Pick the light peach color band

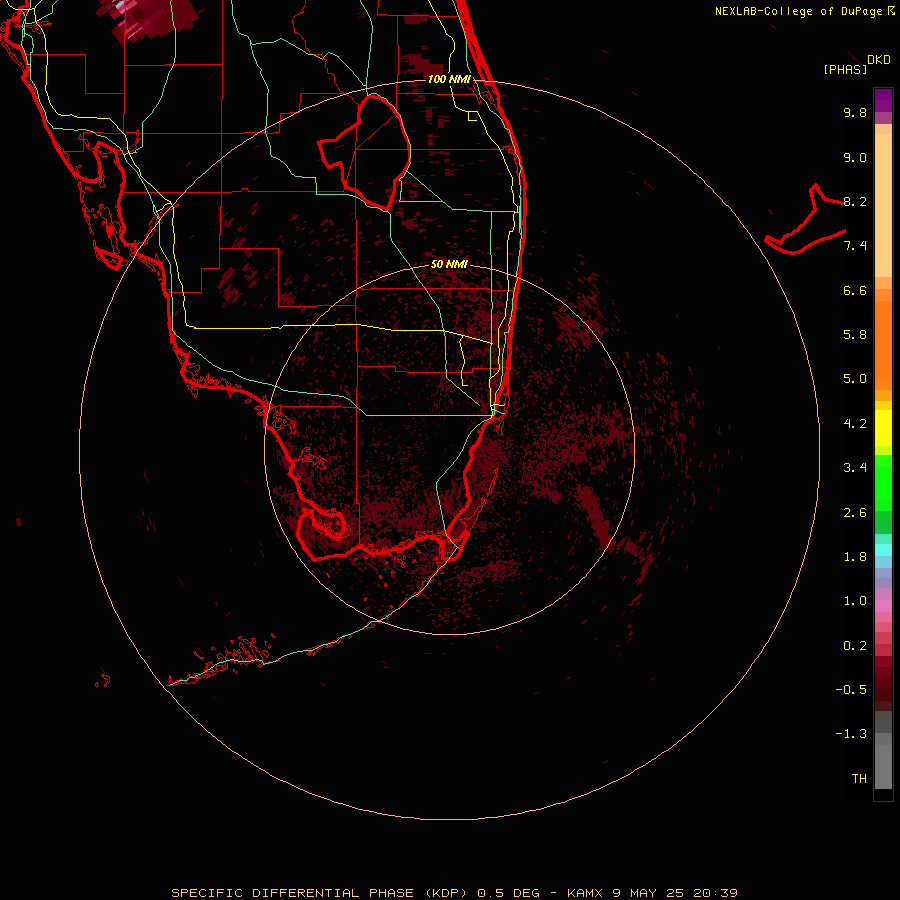883,205
